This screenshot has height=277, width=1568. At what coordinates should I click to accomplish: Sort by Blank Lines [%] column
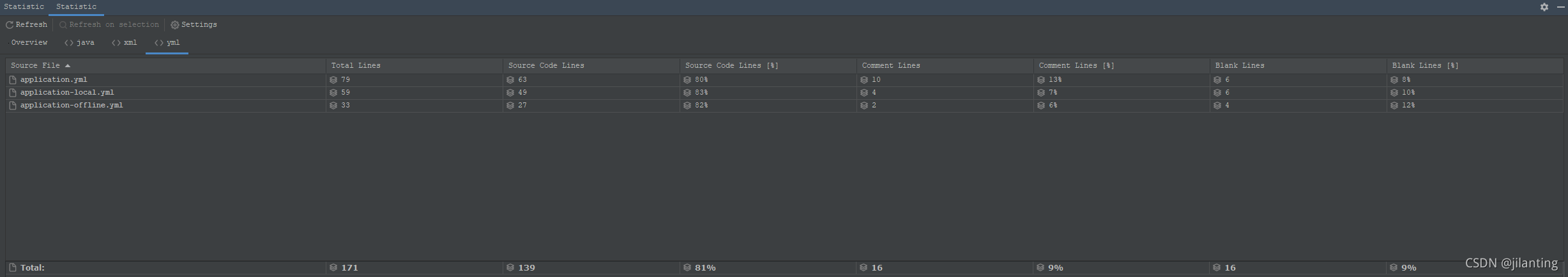tap(1425, 66)
